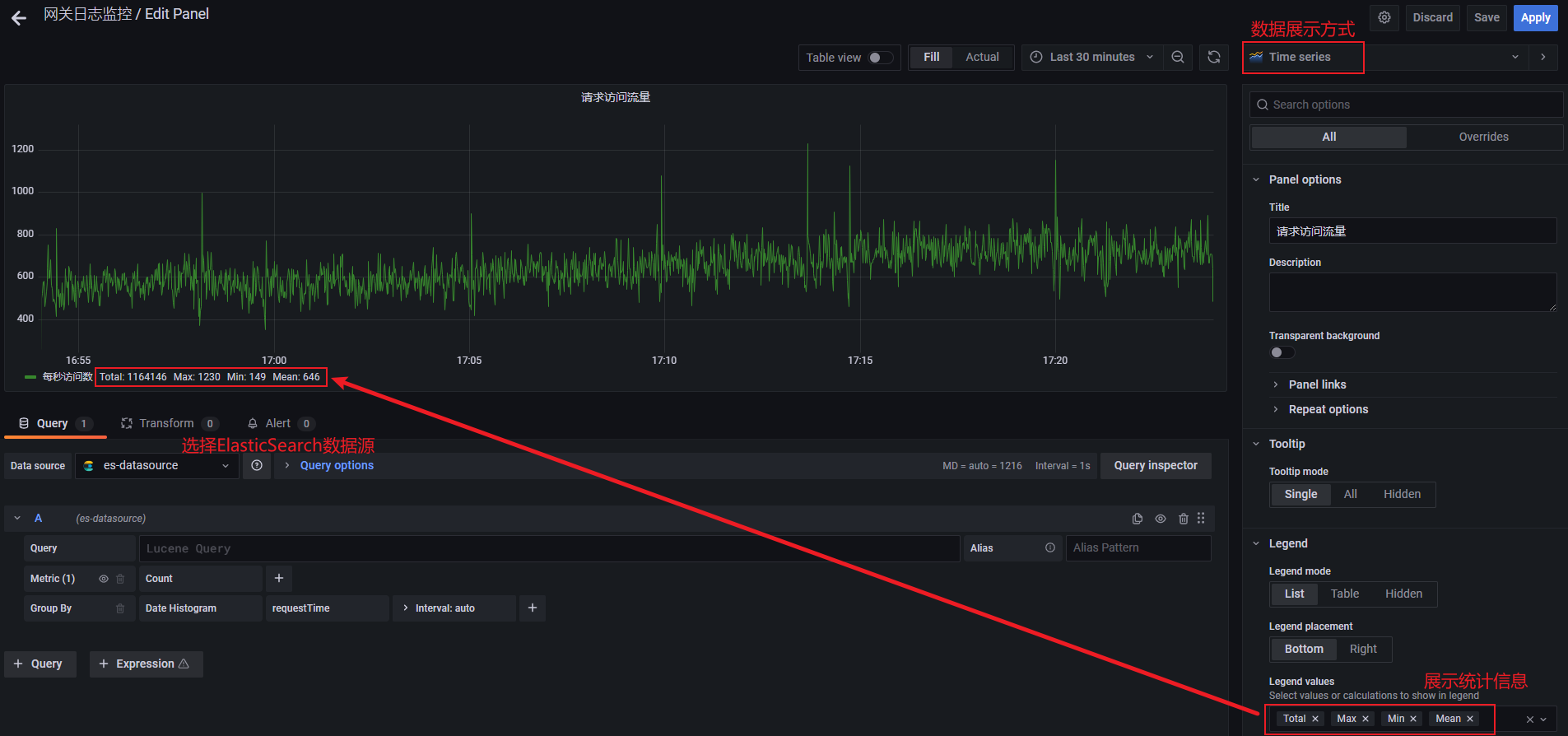Add a group-by with plus after Interval
This screenshot has height=736, width=1568.
[x=533, y=608]
